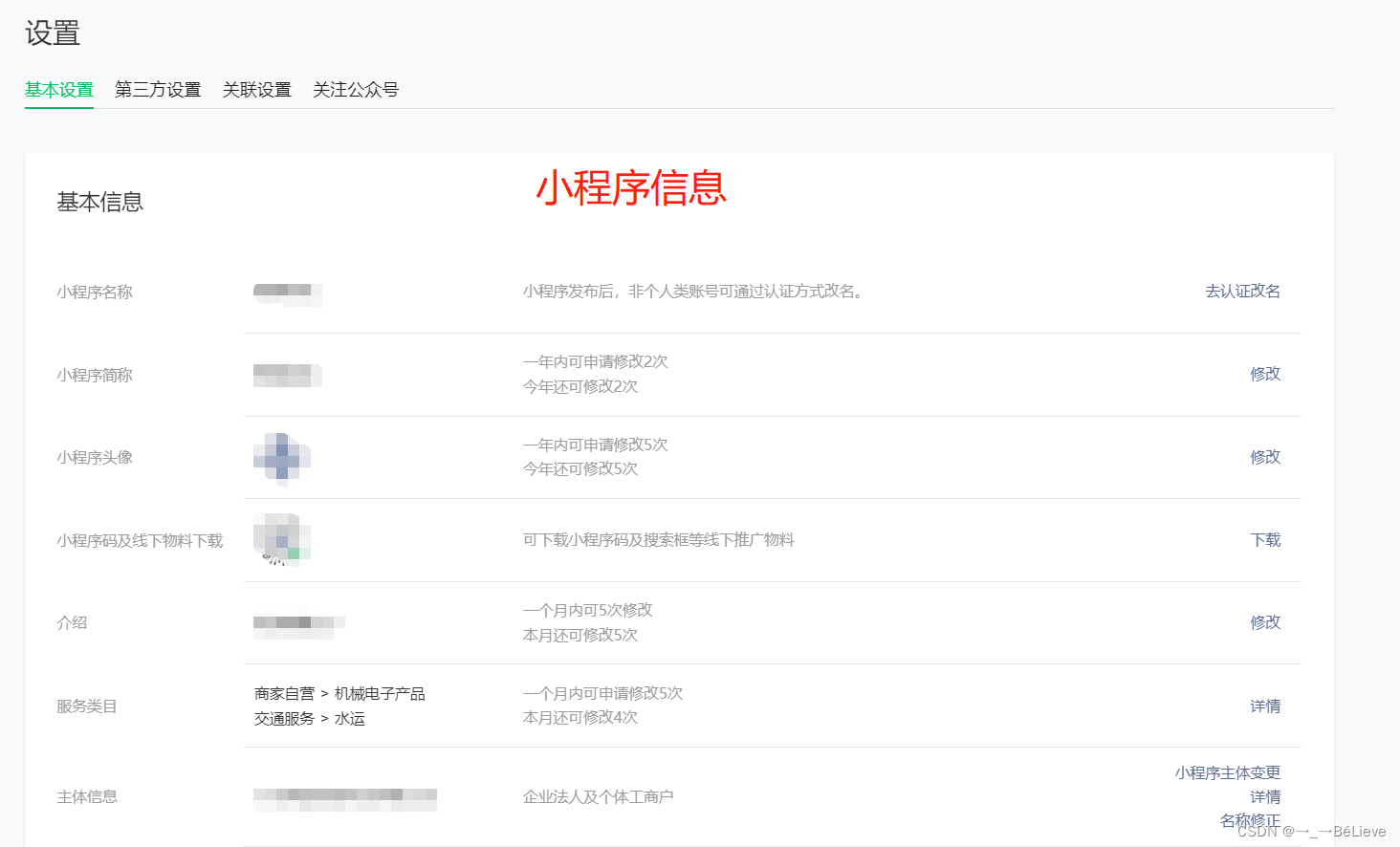This screenshot has height=847, width=1400.
Task: Select the 关注公众号 tab
Action: click(356, 90)
